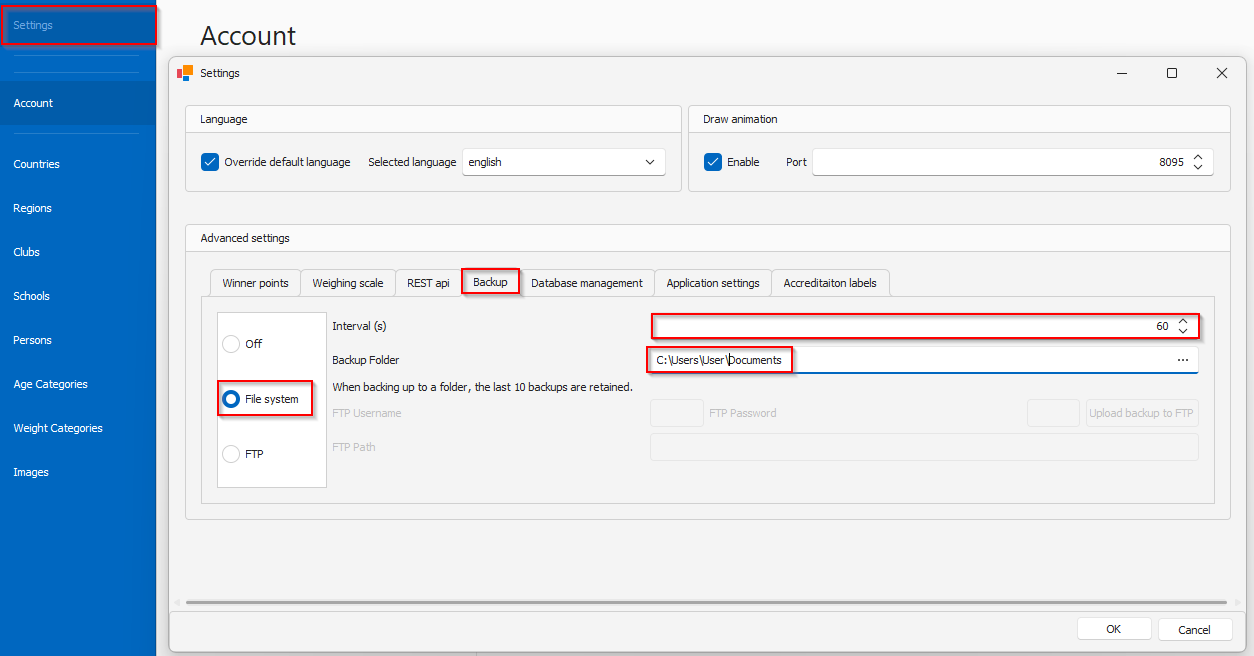This screenshot has width=1254, height=656.
Task: Switch to the REST api tab
Action: [x=428, y=283]
